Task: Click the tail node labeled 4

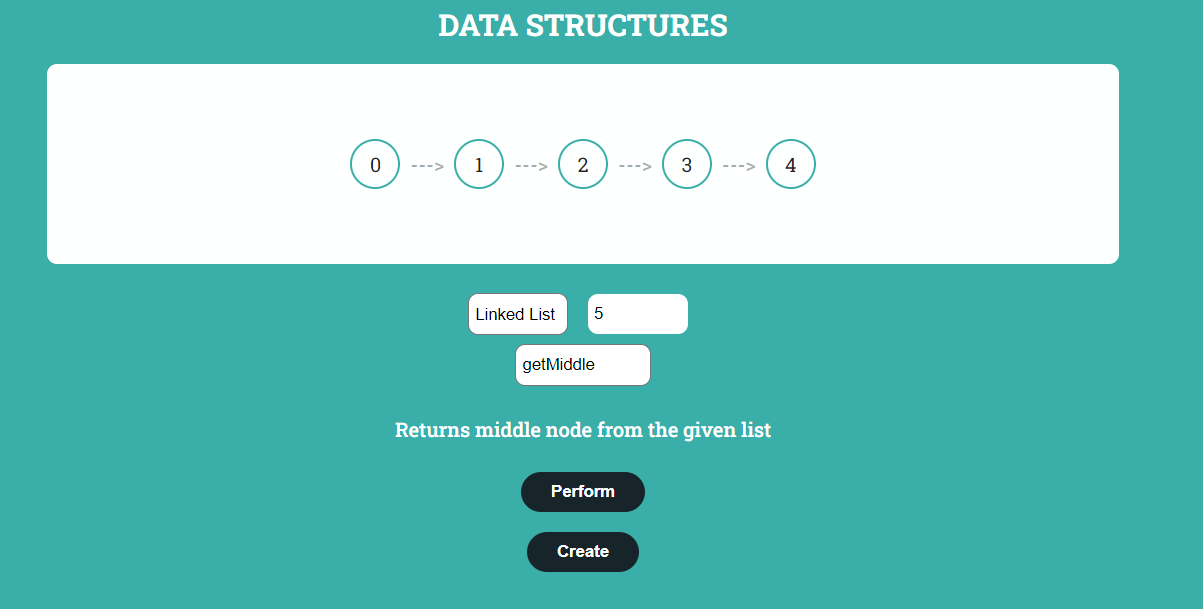Action: point(791,164)
